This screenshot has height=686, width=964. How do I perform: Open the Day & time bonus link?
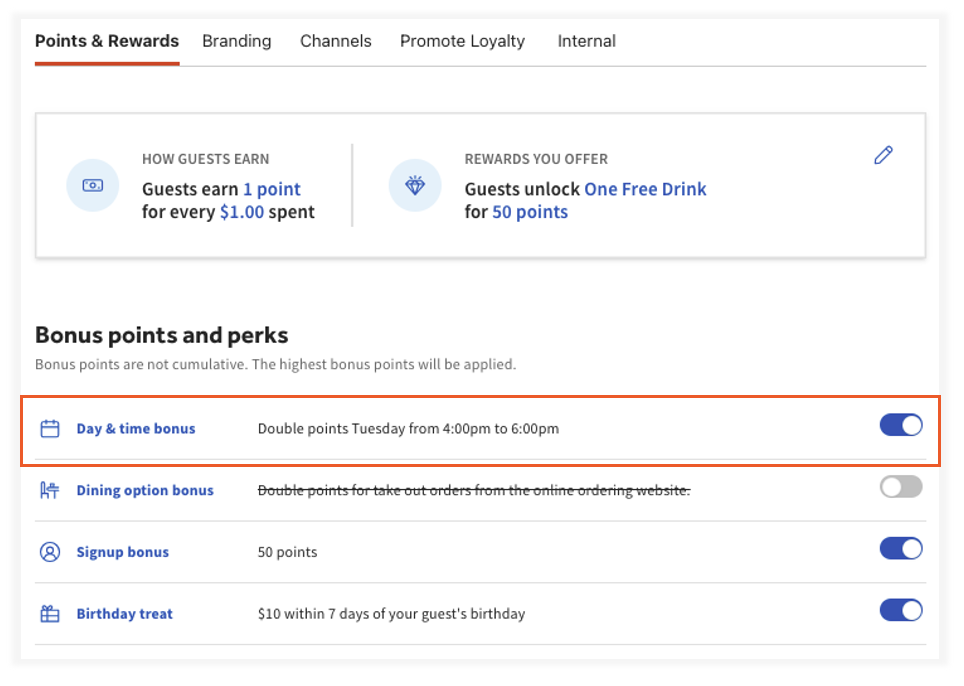tap(136, 429)
